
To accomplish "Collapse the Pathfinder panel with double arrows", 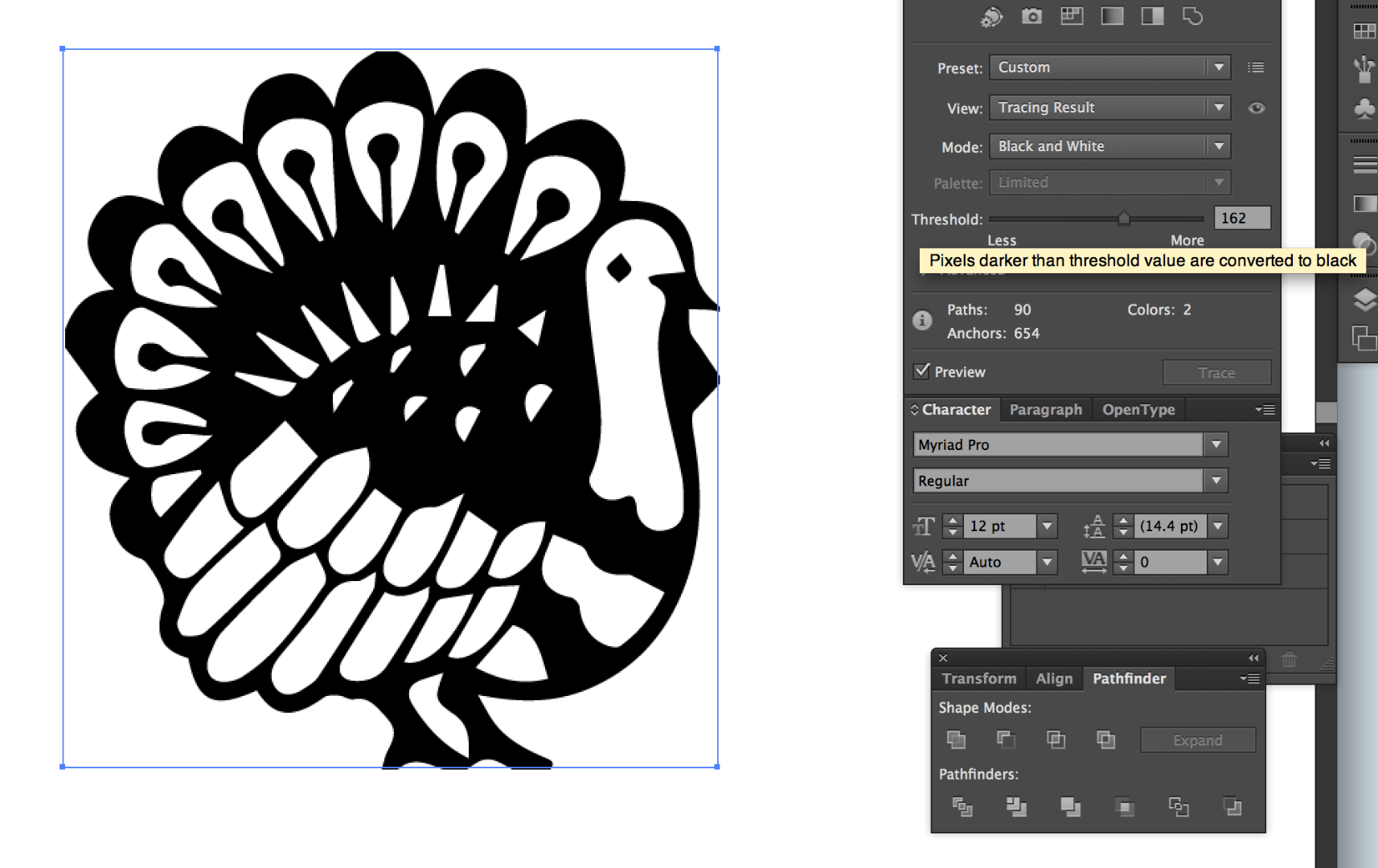I will click(1253, 658).
